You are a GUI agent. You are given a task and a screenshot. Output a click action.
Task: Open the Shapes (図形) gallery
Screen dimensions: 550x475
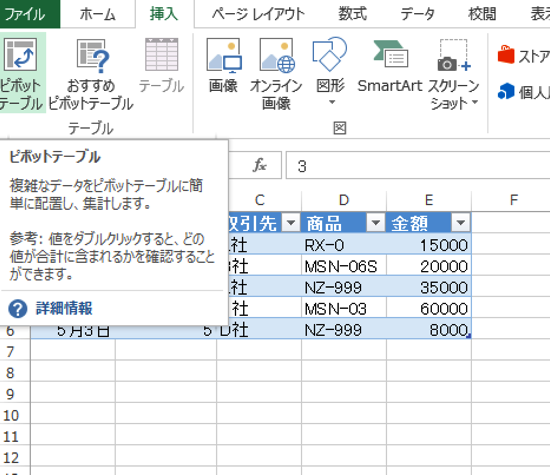pyautogui.click(x=330, y=72)
